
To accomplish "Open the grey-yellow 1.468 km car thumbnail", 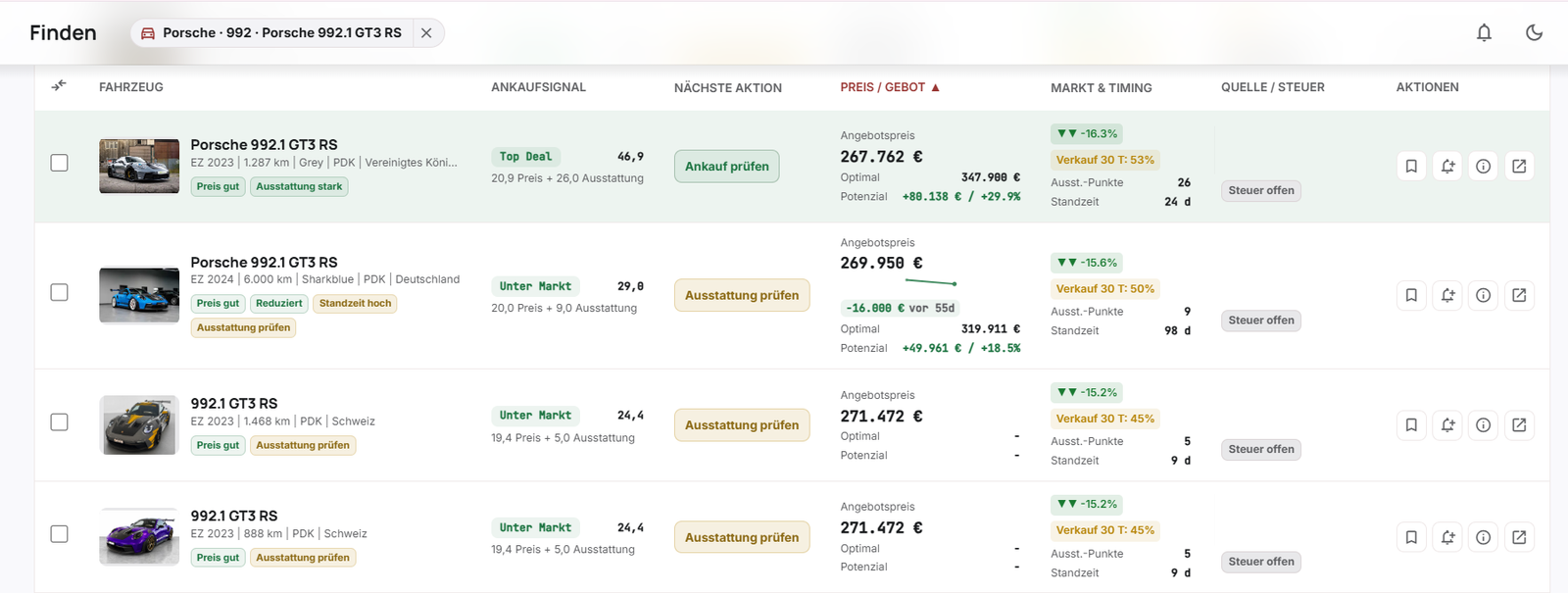I will 139,425.
